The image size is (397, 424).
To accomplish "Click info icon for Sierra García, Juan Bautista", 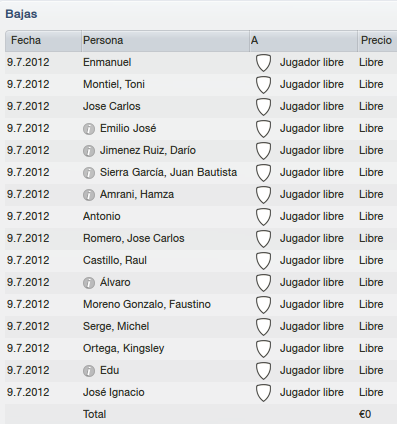I will [x=89, y=173].
